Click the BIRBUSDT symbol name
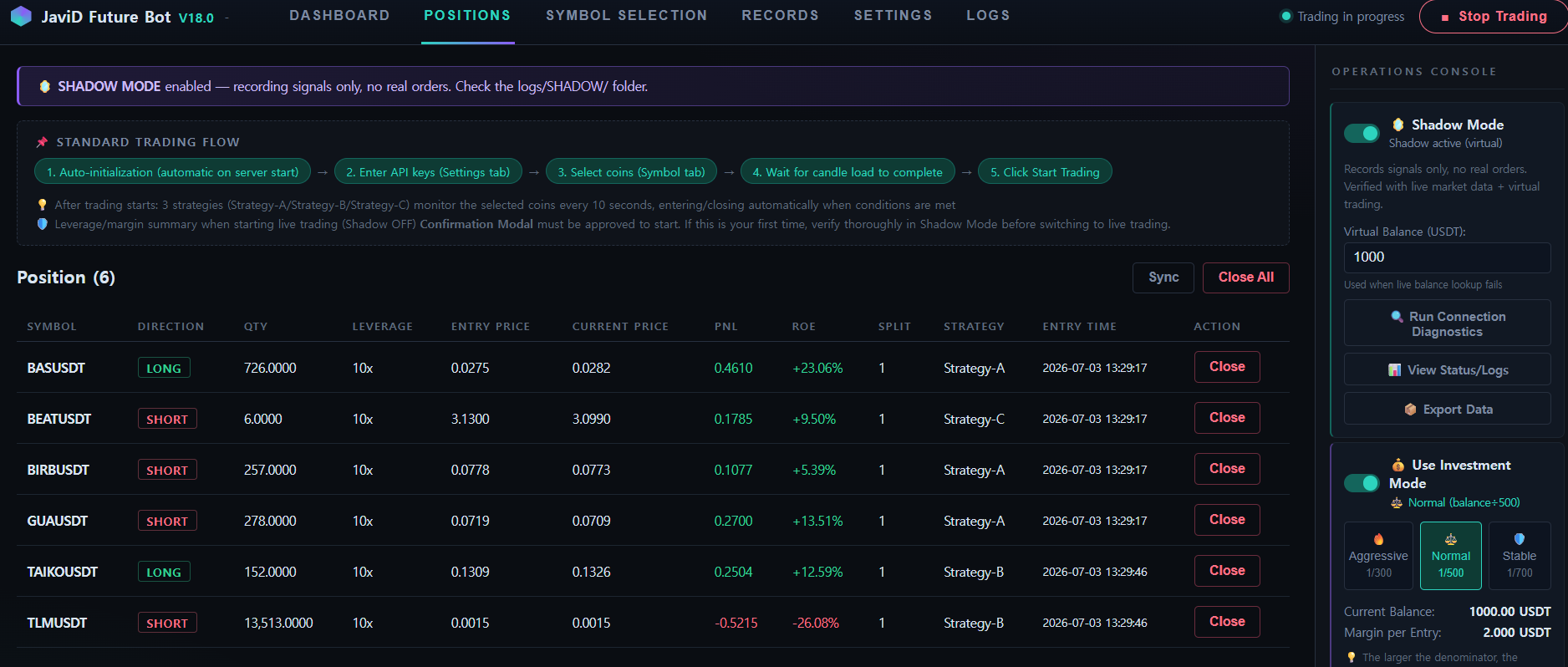The height and width of the screenshot is (667, 1568). [x=58, y=470]
